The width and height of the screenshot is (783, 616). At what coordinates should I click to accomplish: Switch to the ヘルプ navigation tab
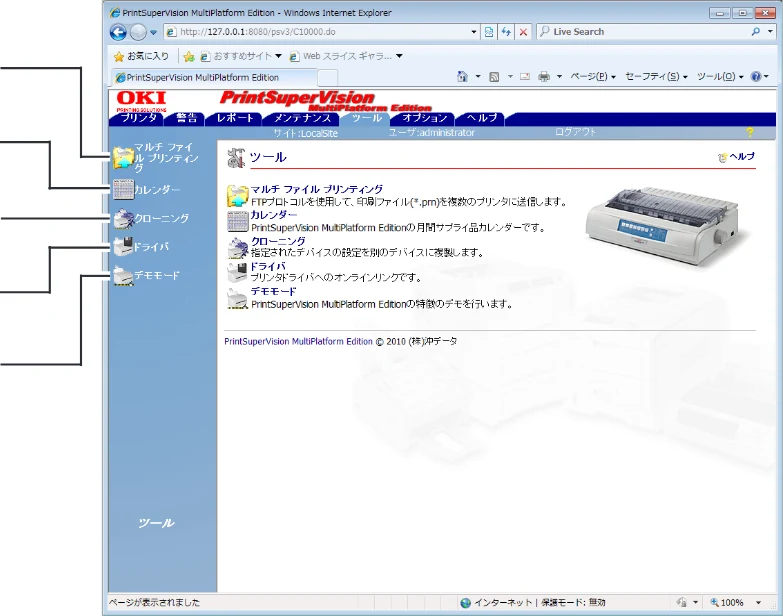[x=481, y=118]
